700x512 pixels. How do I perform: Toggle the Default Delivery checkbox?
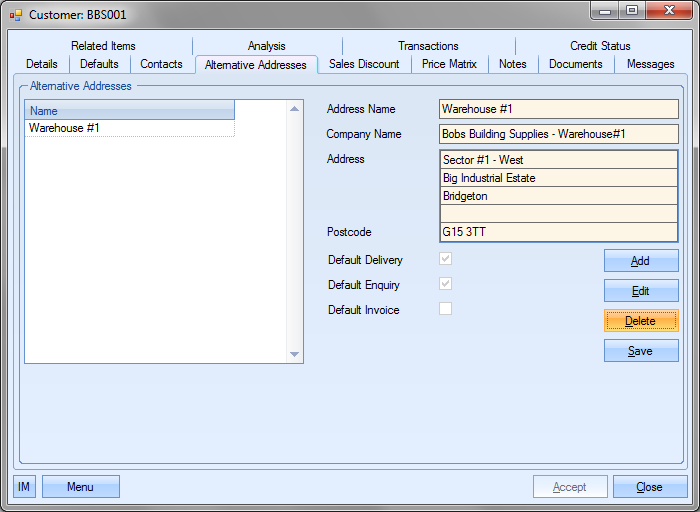click(446, 259)
